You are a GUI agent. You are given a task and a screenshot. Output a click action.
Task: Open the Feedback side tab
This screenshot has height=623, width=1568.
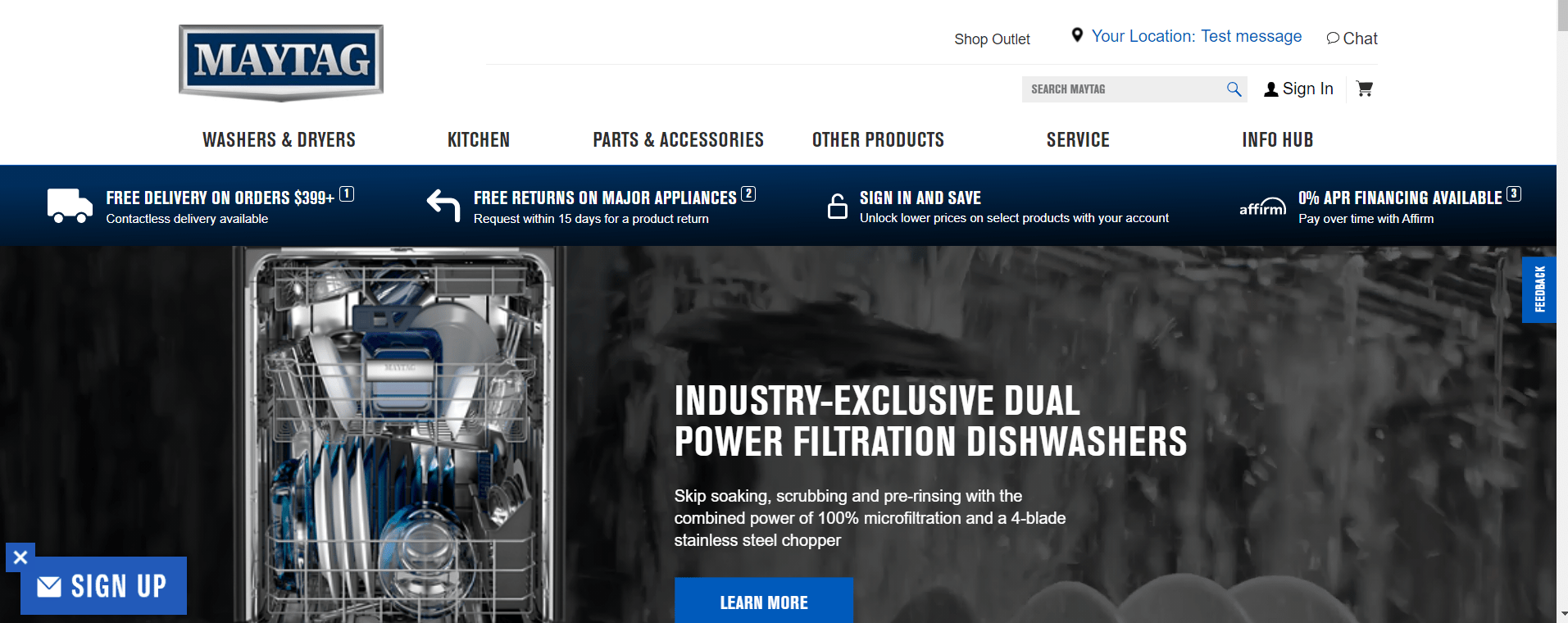click(x=1539, y=289)
